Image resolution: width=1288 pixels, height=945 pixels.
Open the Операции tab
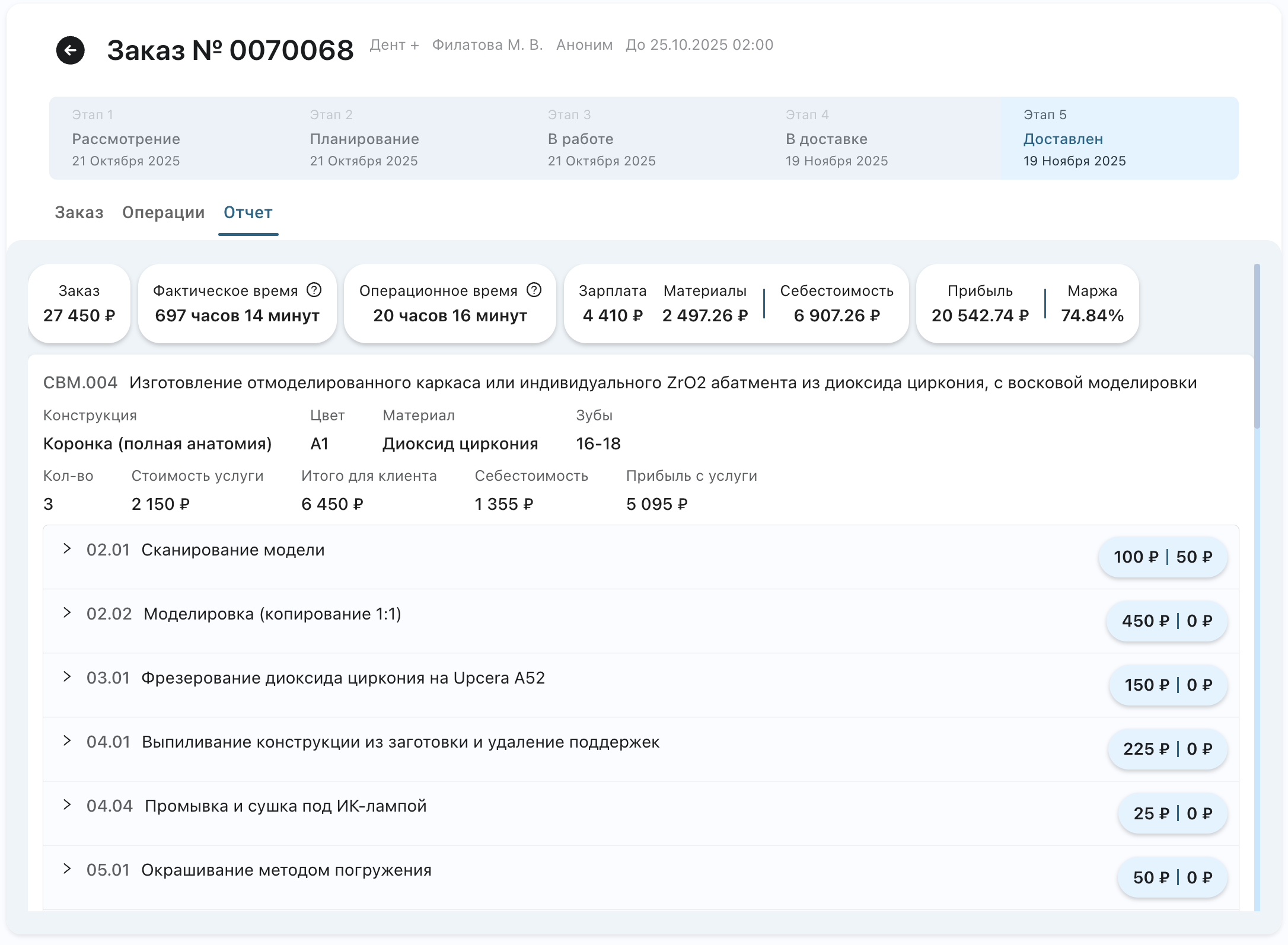(x=163, y=213)
